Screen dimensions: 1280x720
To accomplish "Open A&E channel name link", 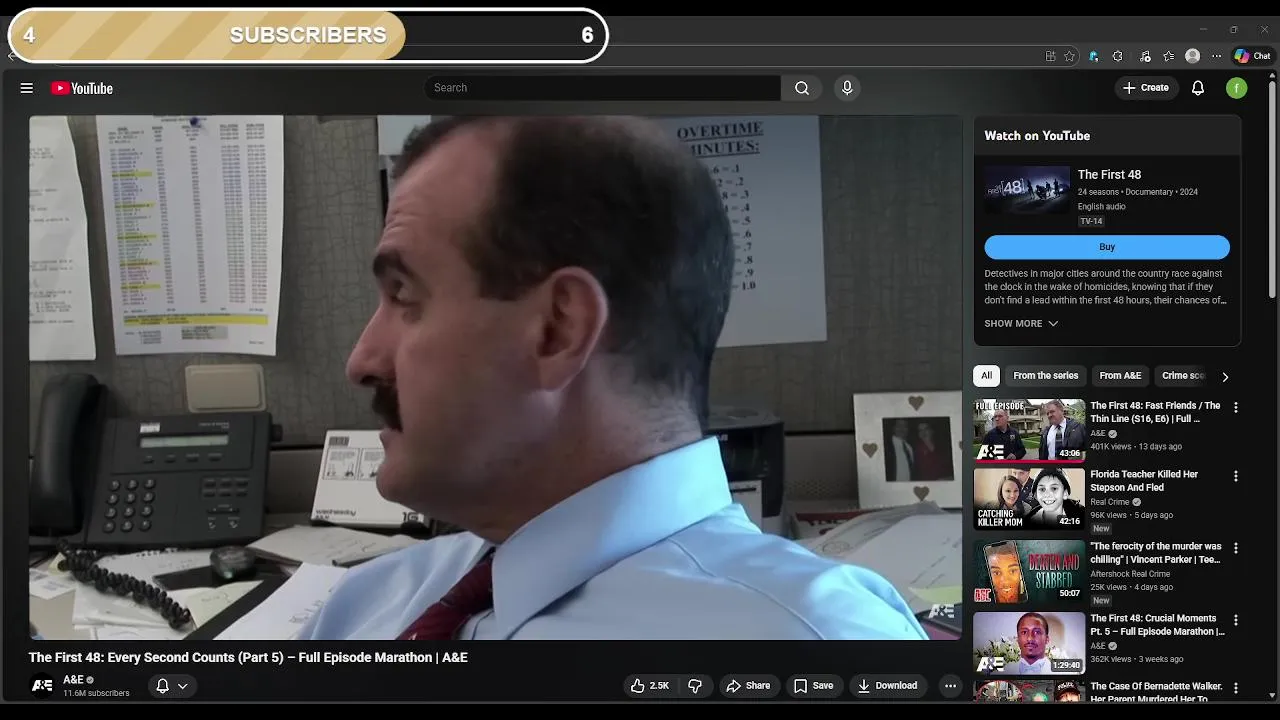I will point(73,680).
